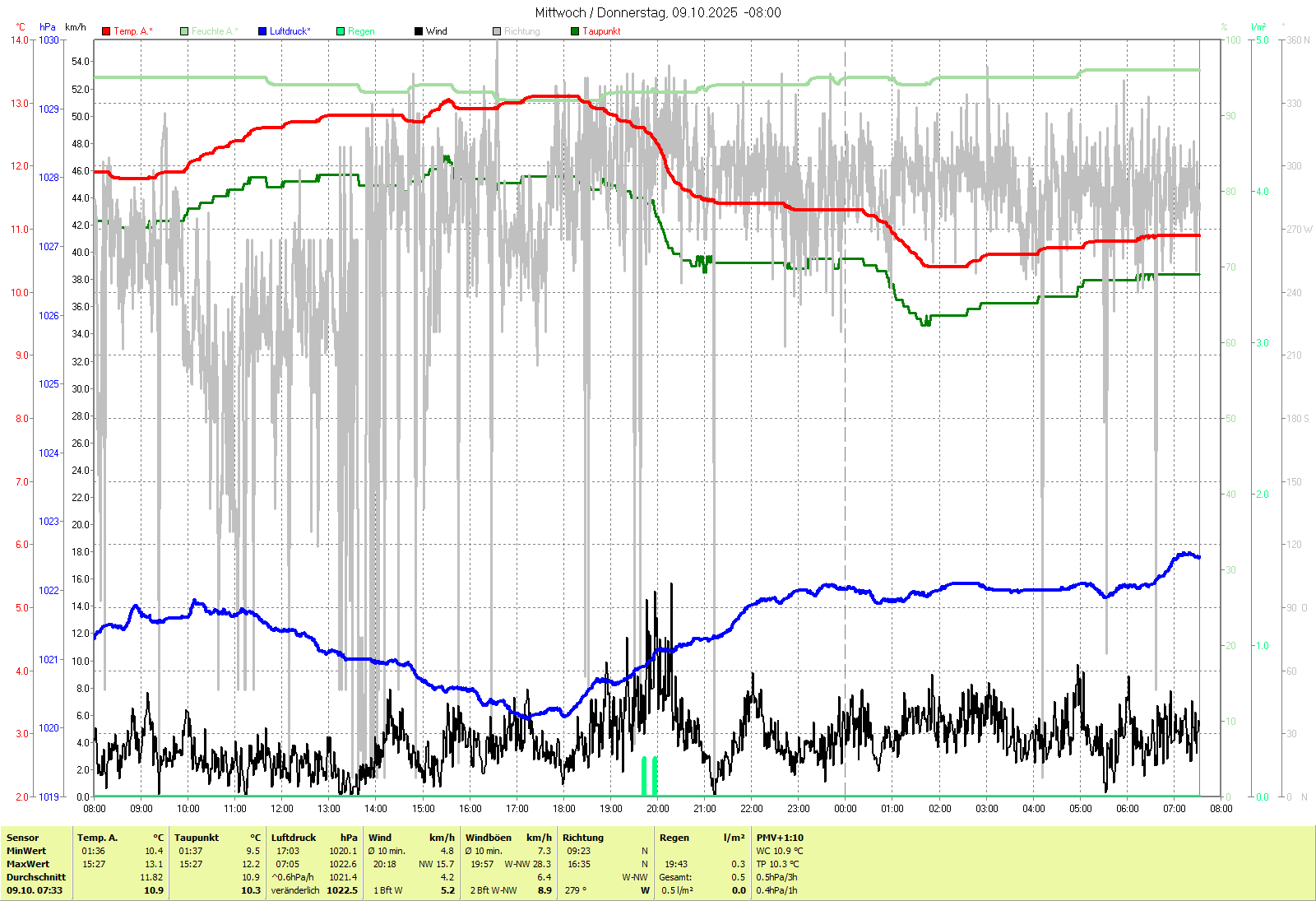Click the gray Richtung legend square
Image resolution: width=1316 pixels, height=901 pixels.
tap(497, 31)
